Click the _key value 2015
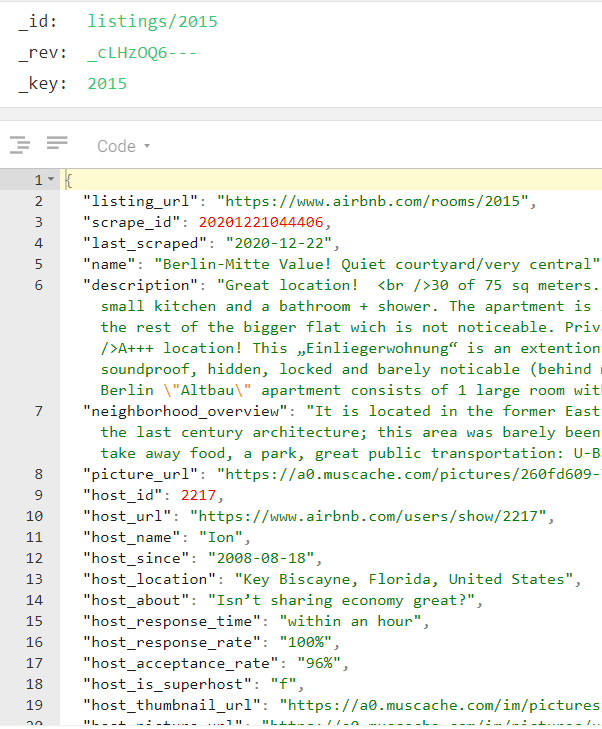 pos(107,83)
